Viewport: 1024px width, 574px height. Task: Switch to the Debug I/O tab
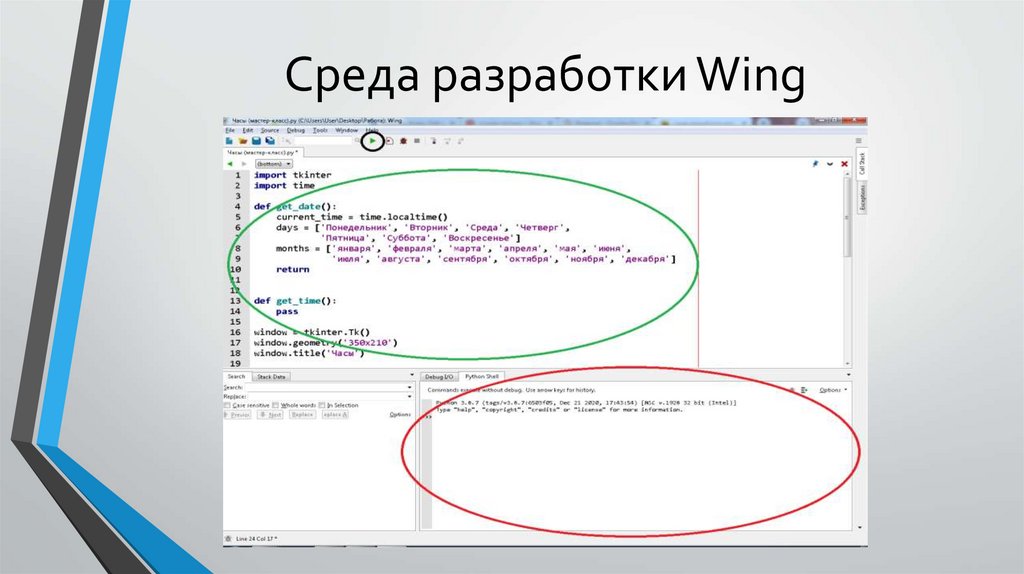(441, 376)
